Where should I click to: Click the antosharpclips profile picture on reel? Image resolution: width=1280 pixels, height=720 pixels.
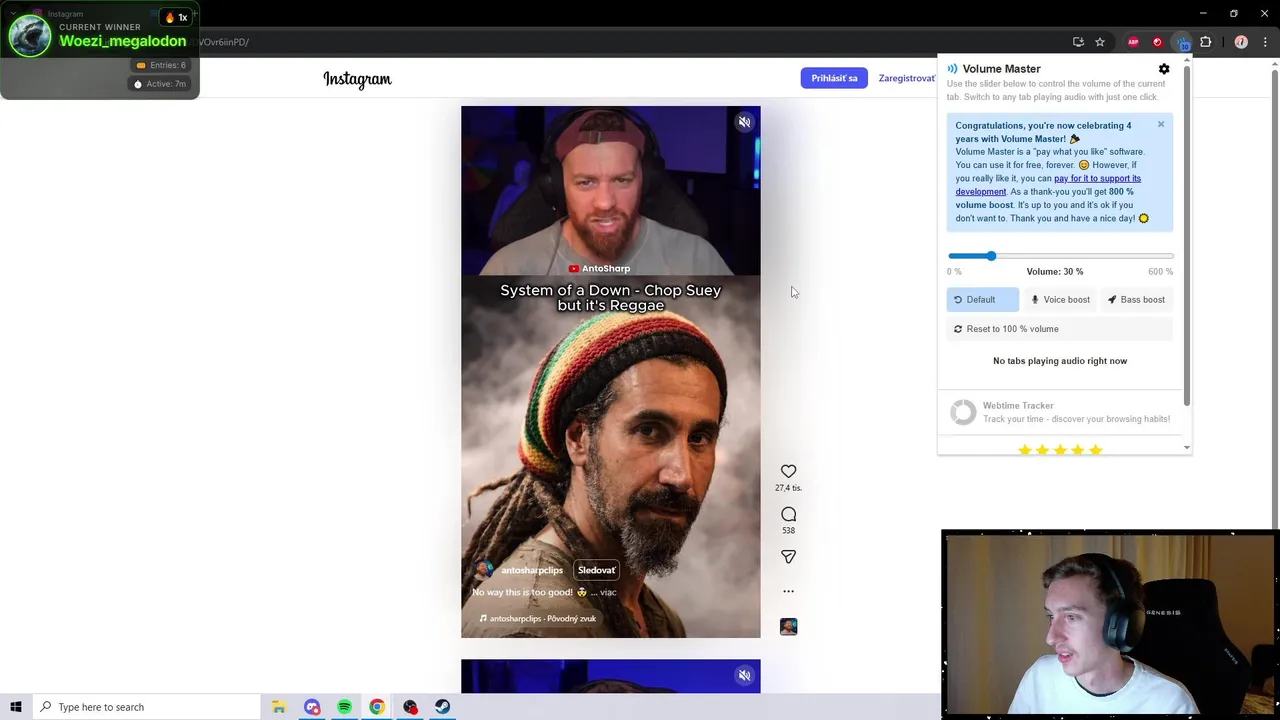point(484,570)
